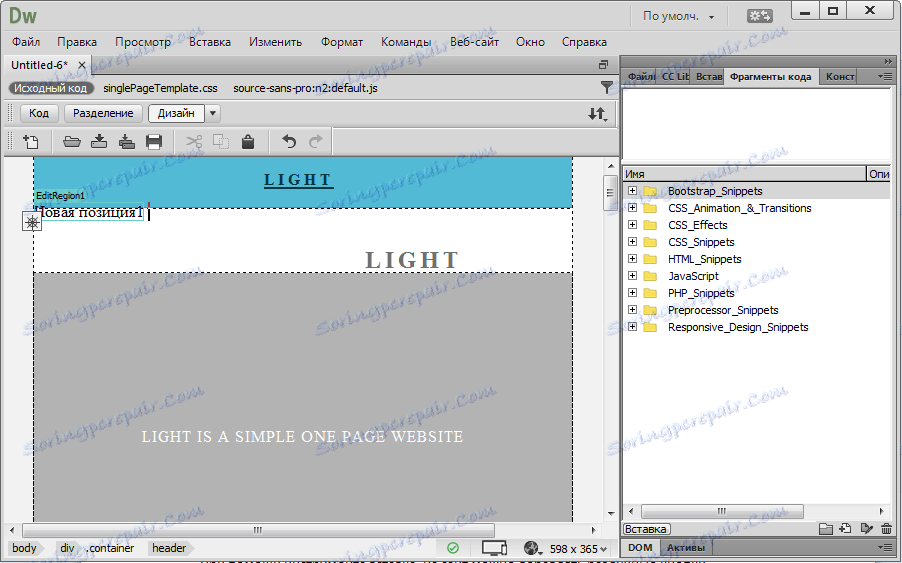Open the Design view mode dropdown arrow
The height and width of the screenshot is (563, 902).
click(213, 113)
